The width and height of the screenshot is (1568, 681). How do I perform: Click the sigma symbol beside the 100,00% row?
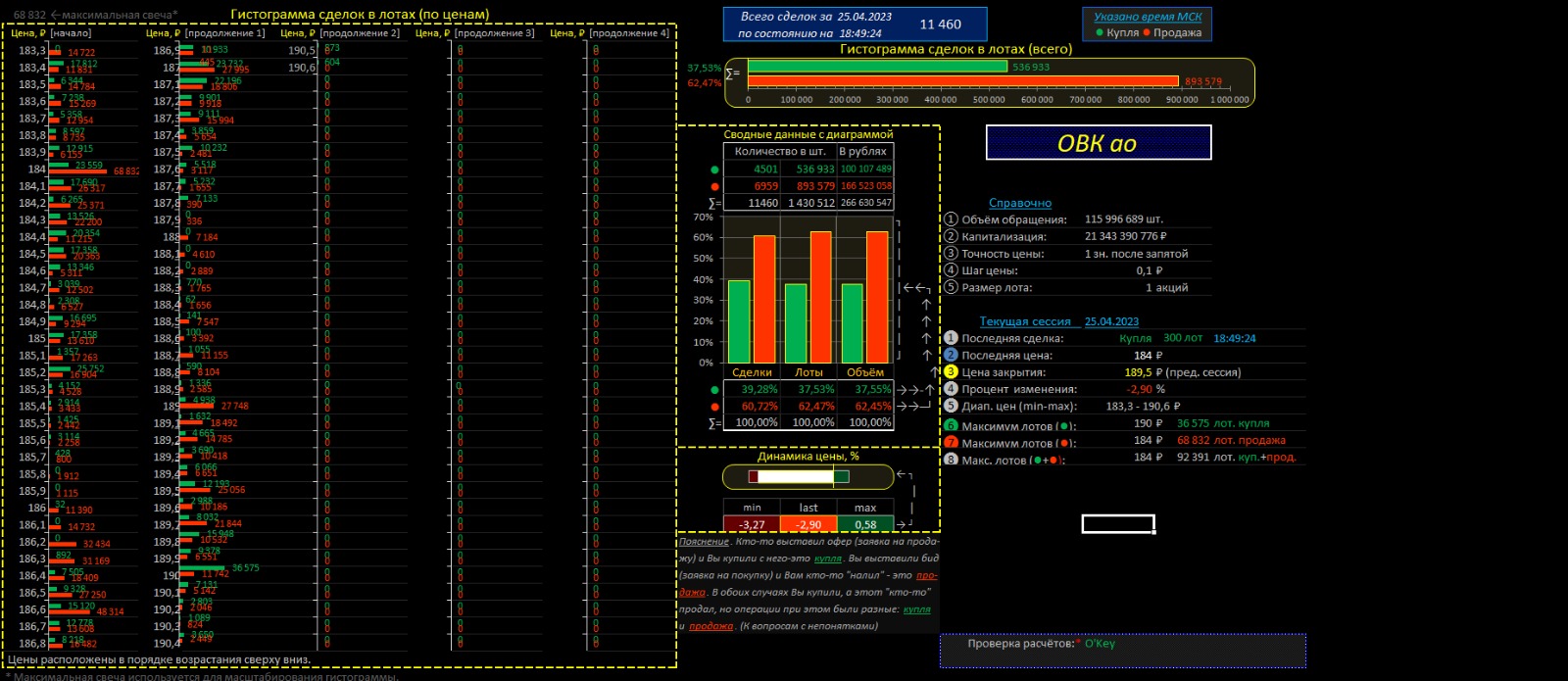click(x=714, y=423)
